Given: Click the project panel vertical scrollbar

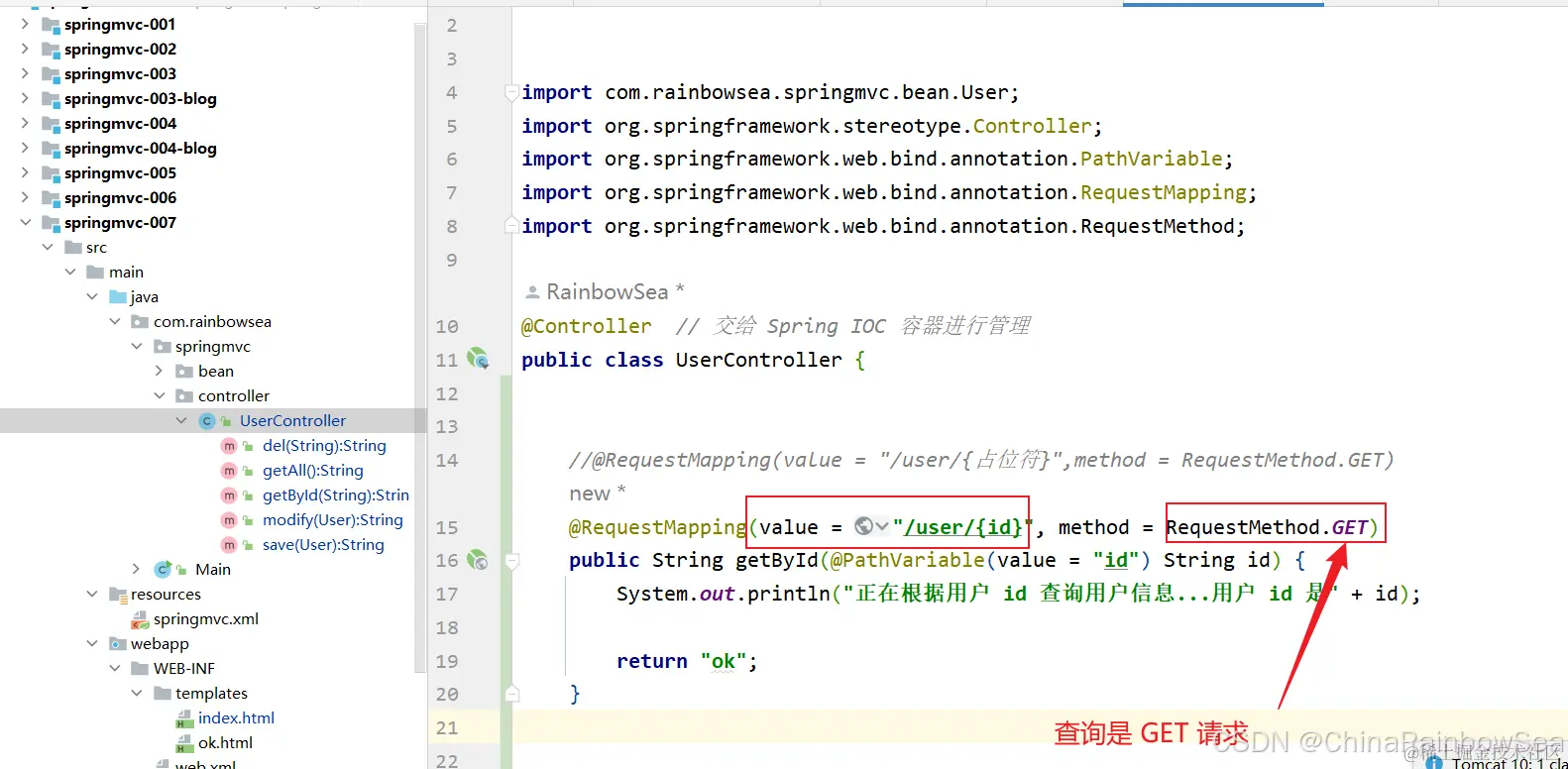Looking at the screenshot, I should [x=420, y=347].
